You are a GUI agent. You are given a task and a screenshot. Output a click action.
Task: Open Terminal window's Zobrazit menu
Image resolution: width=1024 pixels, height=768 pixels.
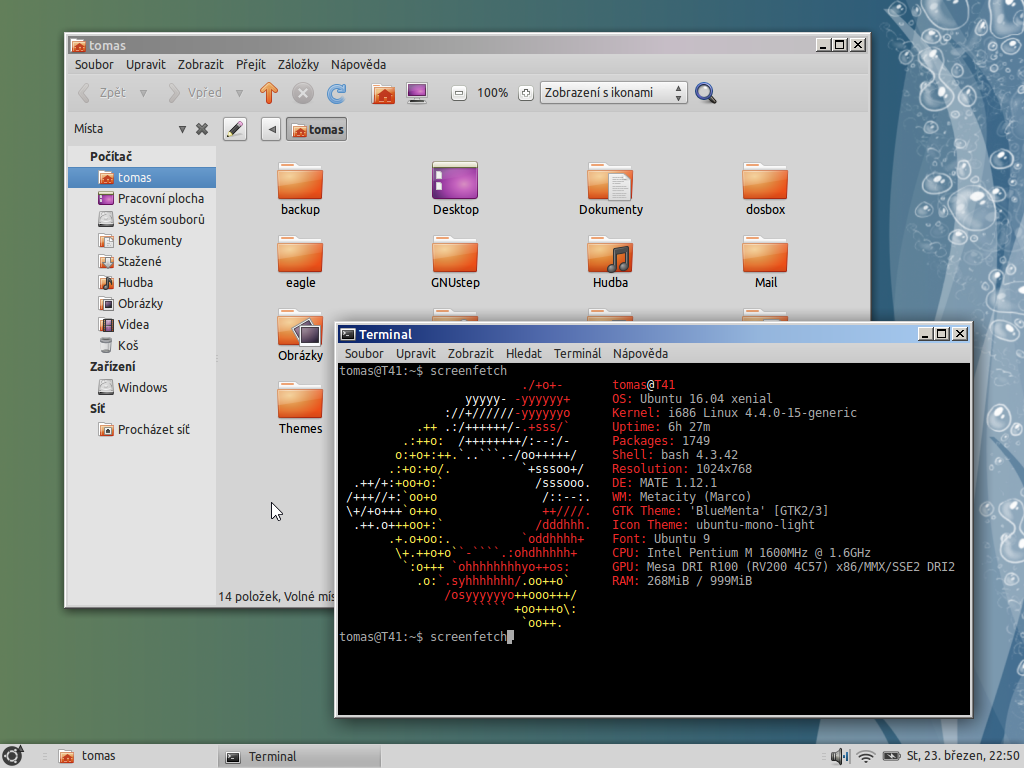pos(470,353)
